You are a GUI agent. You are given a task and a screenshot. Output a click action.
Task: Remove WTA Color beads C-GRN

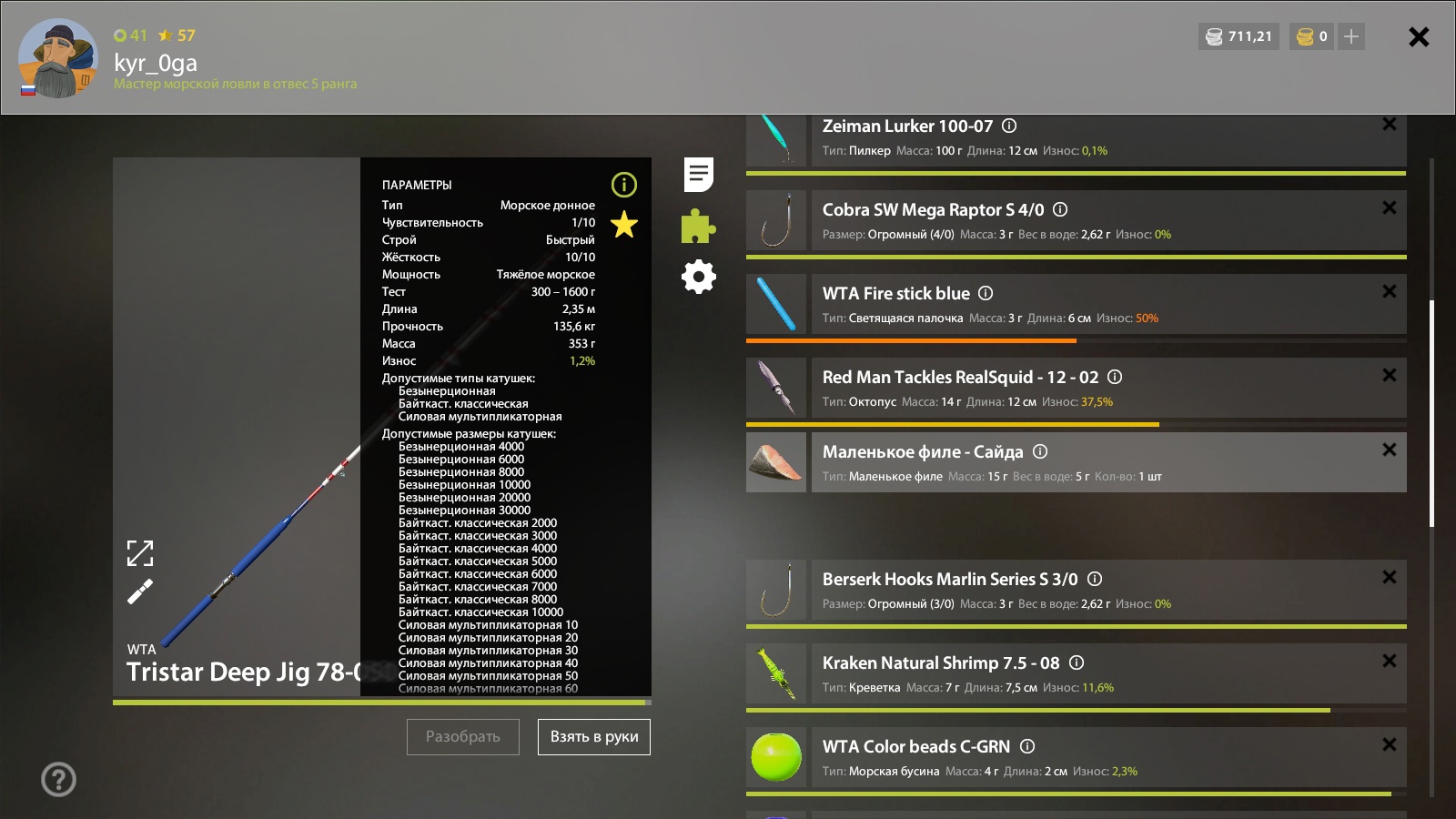(1390, 744)
